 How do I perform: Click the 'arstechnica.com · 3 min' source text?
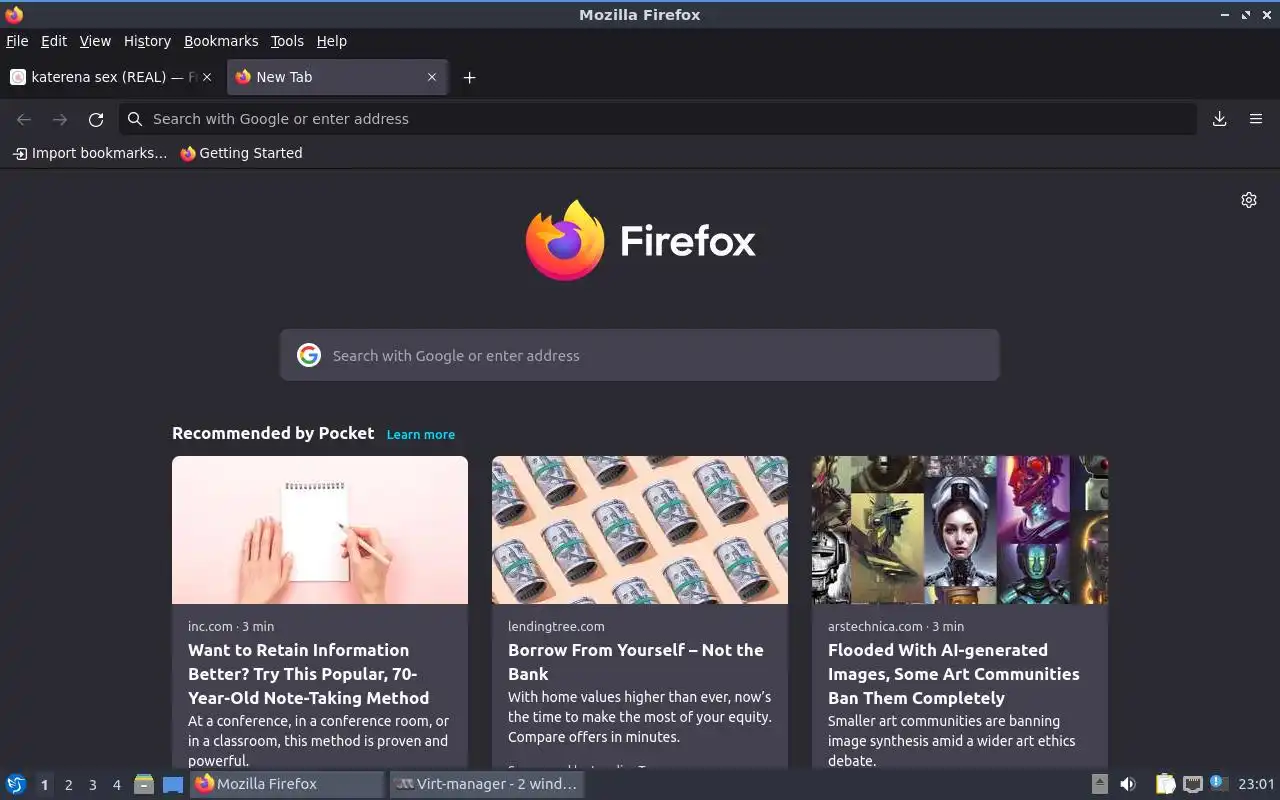(896, 626)
